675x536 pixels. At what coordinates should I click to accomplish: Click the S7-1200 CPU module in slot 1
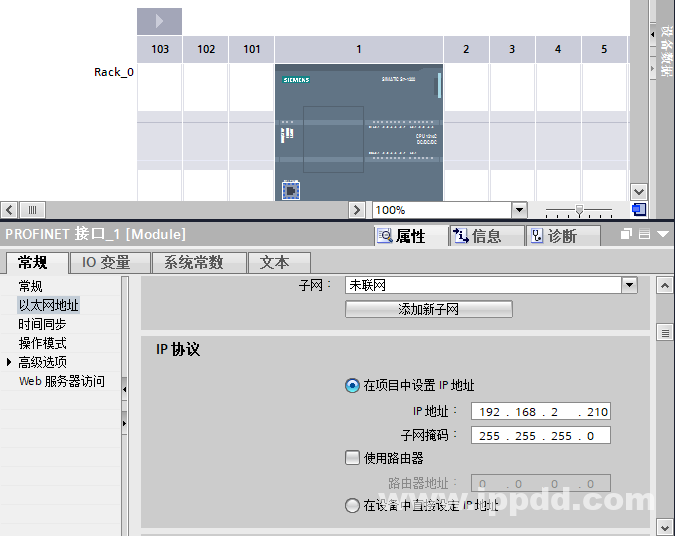click(359, 132)
